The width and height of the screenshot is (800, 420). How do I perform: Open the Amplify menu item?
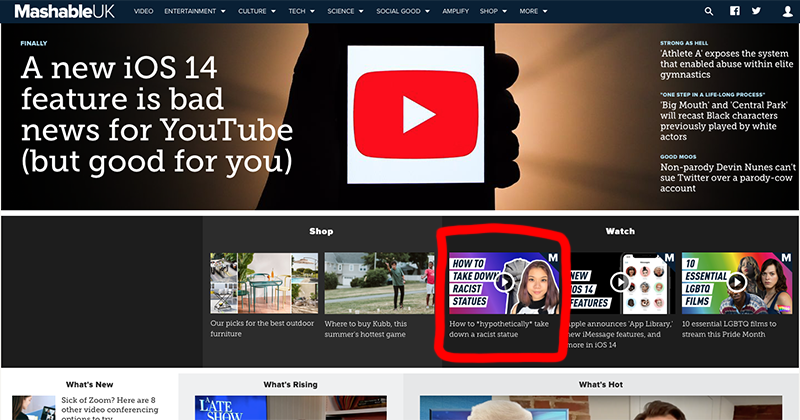pos(453,11)
